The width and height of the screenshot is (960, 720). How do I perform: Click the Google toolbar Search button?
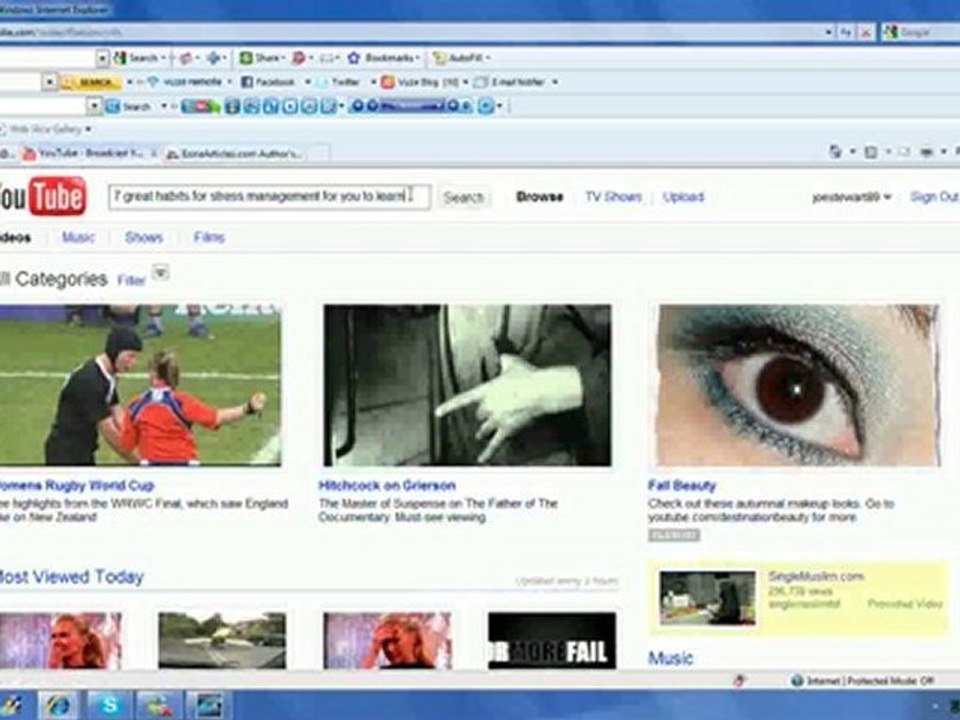tap(138, 58)
